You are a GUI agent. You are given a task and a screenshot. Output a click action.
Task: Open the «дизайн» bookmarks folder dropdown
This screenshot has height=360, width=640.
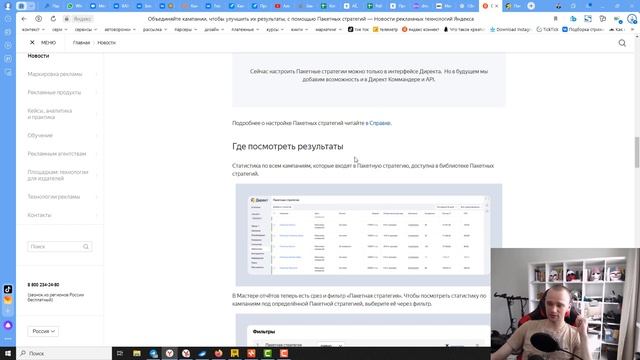click(x=214, y=29)
